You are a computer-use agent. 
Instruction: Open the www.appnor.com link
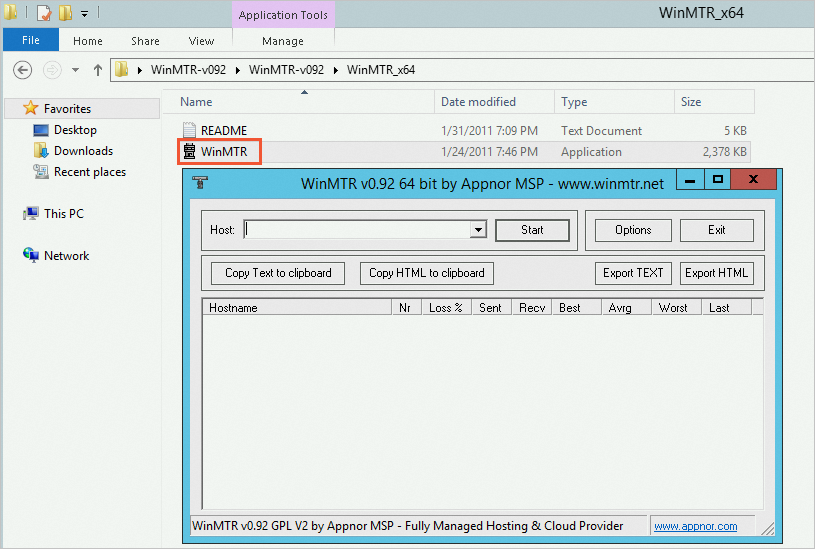695,526
